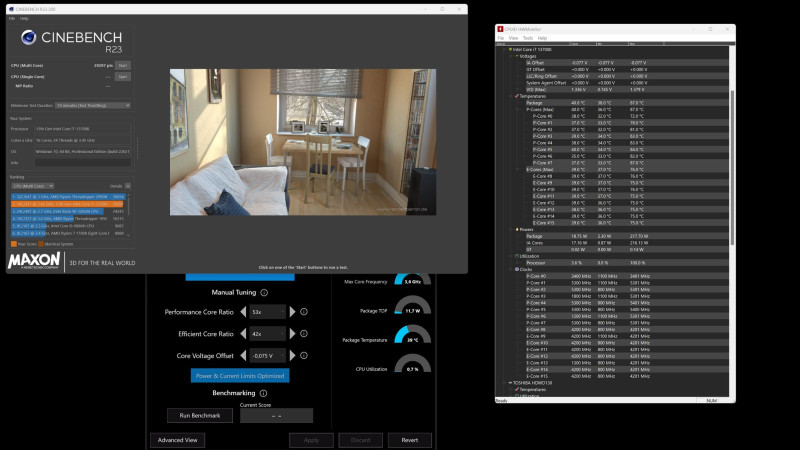Click the Package Temperature gauge
This screenshot has width=800, height=450.
click(412, 334)
